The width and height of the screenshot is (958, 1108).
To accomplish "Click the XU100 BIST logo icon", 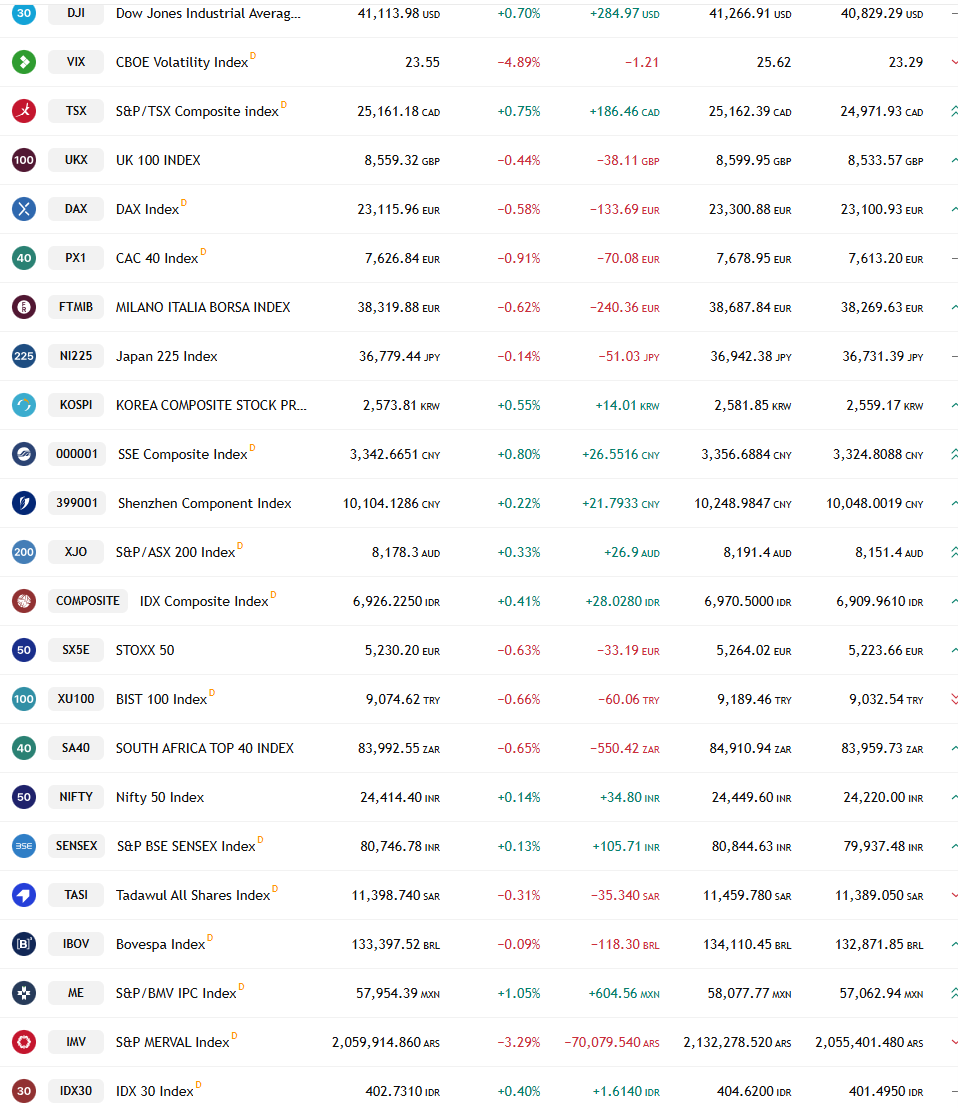I will coord(24,699).
